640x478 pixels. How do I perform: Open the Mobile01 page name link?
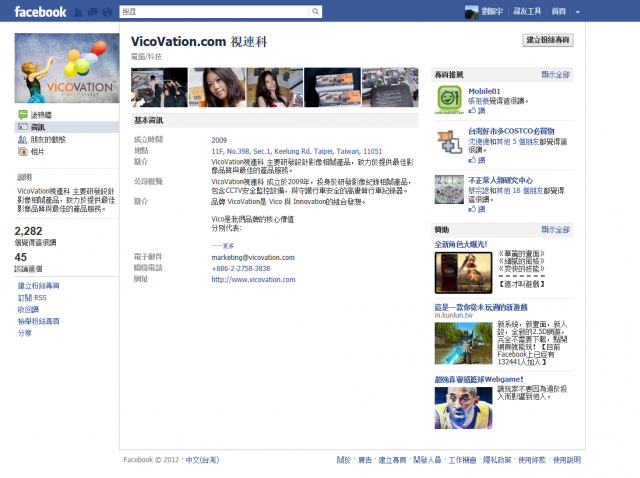pos(484,91)
